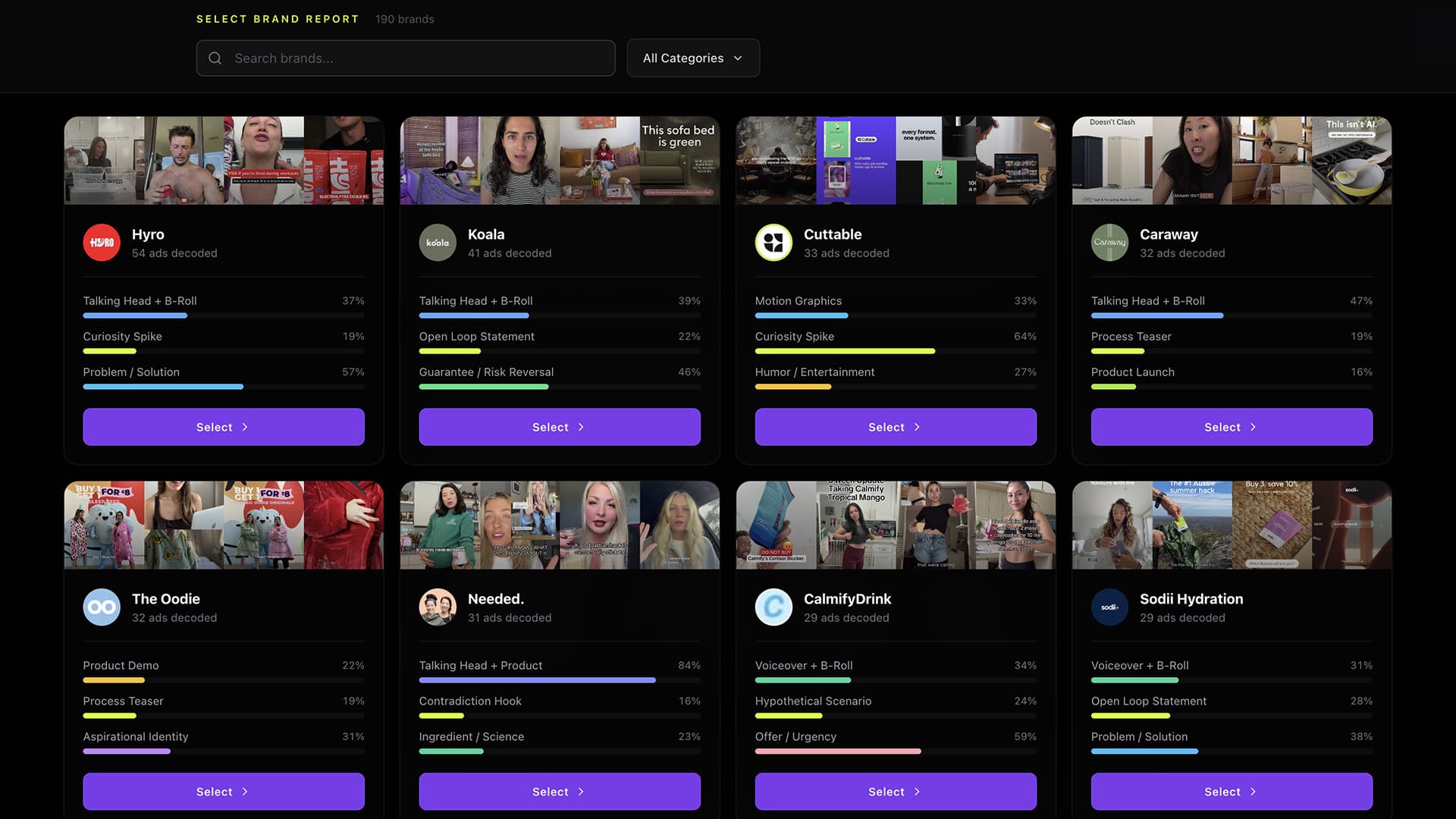Open Cuttable ad thumbnail strip
This screenshot has height=819, width=1456.
(896, 160)
